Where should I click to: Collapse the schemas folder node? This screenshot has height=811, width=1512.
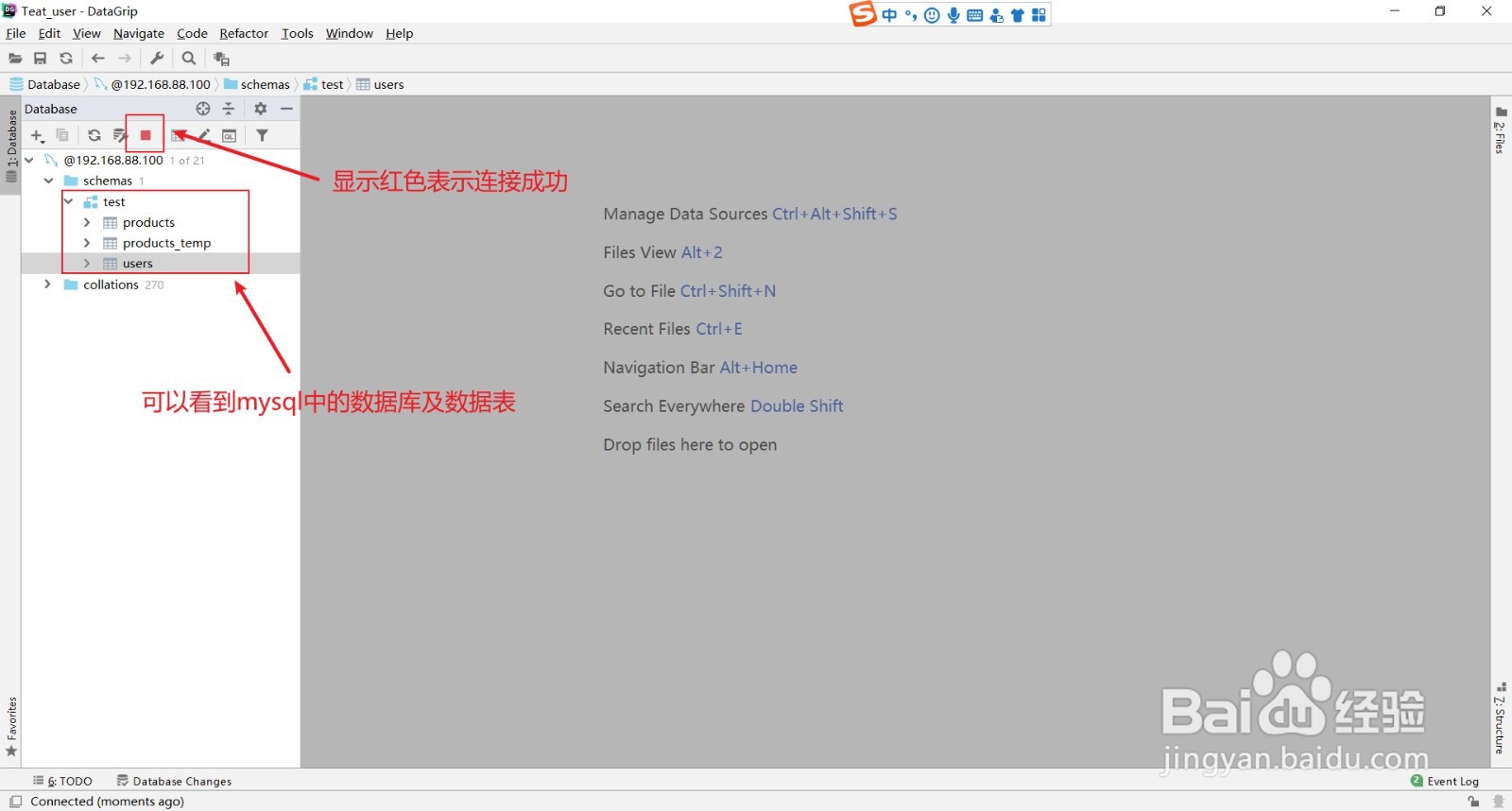[x=48, y=181]
